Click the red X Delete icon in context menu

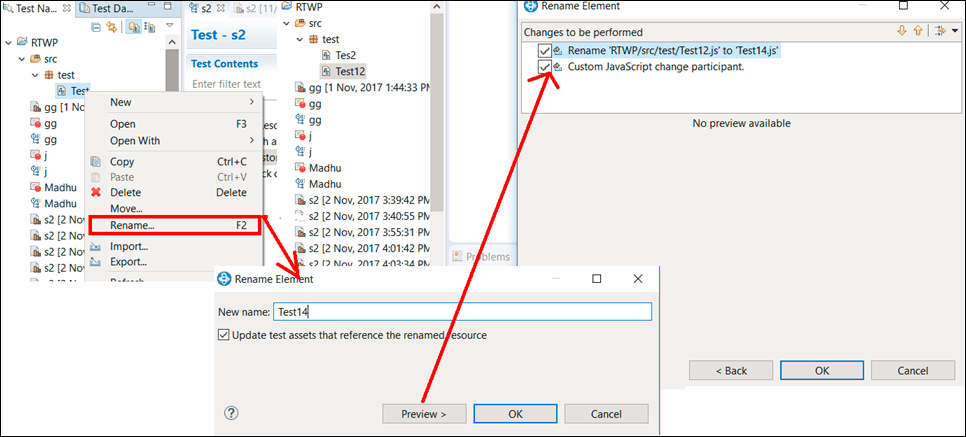tap(95, 192)
